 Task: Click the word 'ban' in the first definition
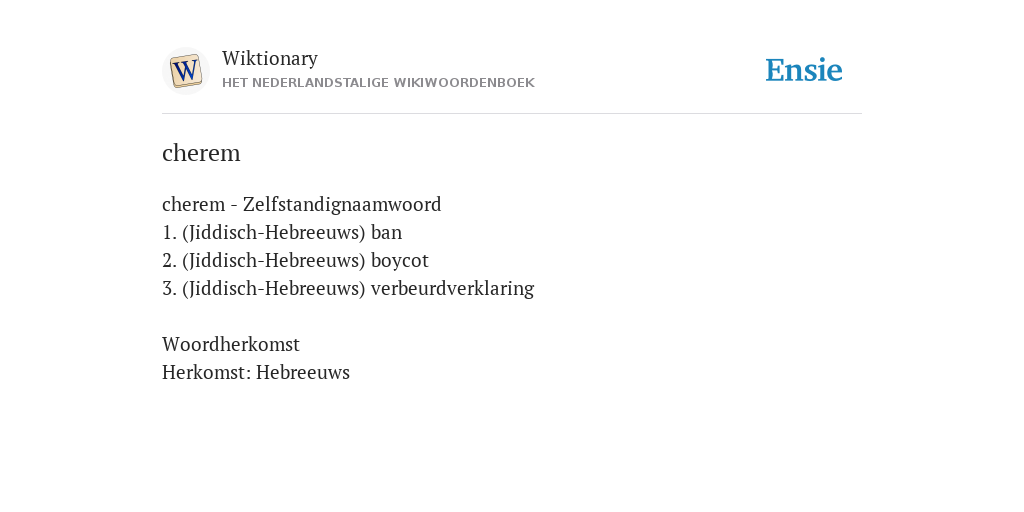coord(387,232)
